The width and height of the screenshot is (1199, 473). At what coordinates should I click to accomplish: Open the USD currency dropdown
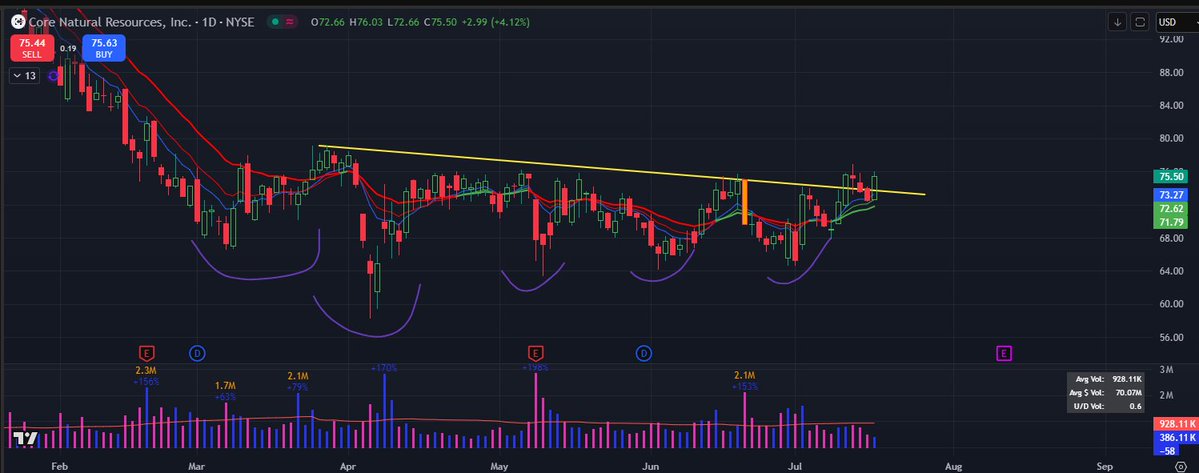[x=1176, y=22]
